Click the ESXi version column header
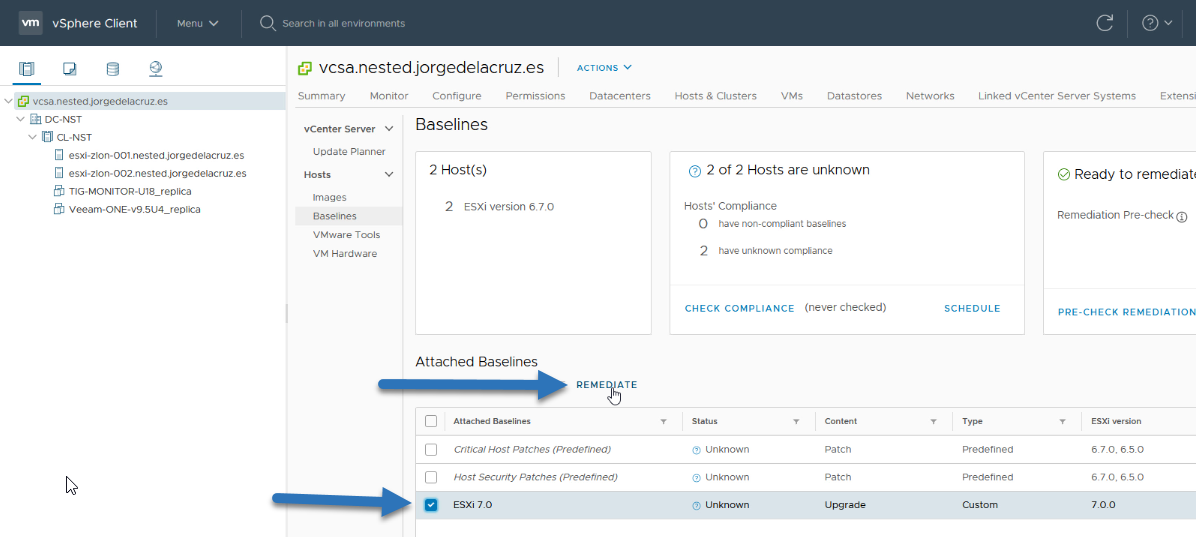 point(1116,421)
